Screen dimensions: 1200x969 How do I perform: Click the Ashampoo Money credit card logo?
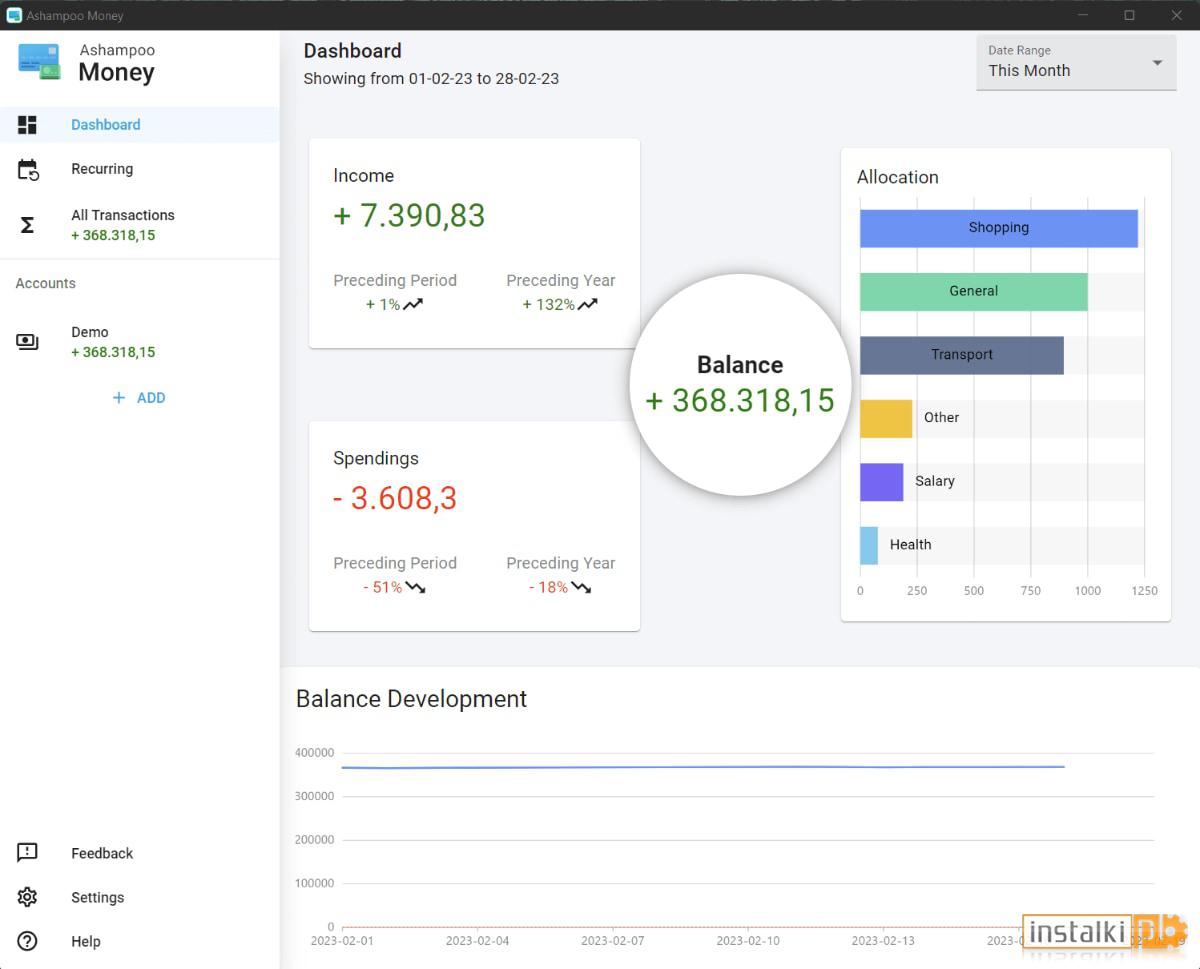(x=39, y=61)
